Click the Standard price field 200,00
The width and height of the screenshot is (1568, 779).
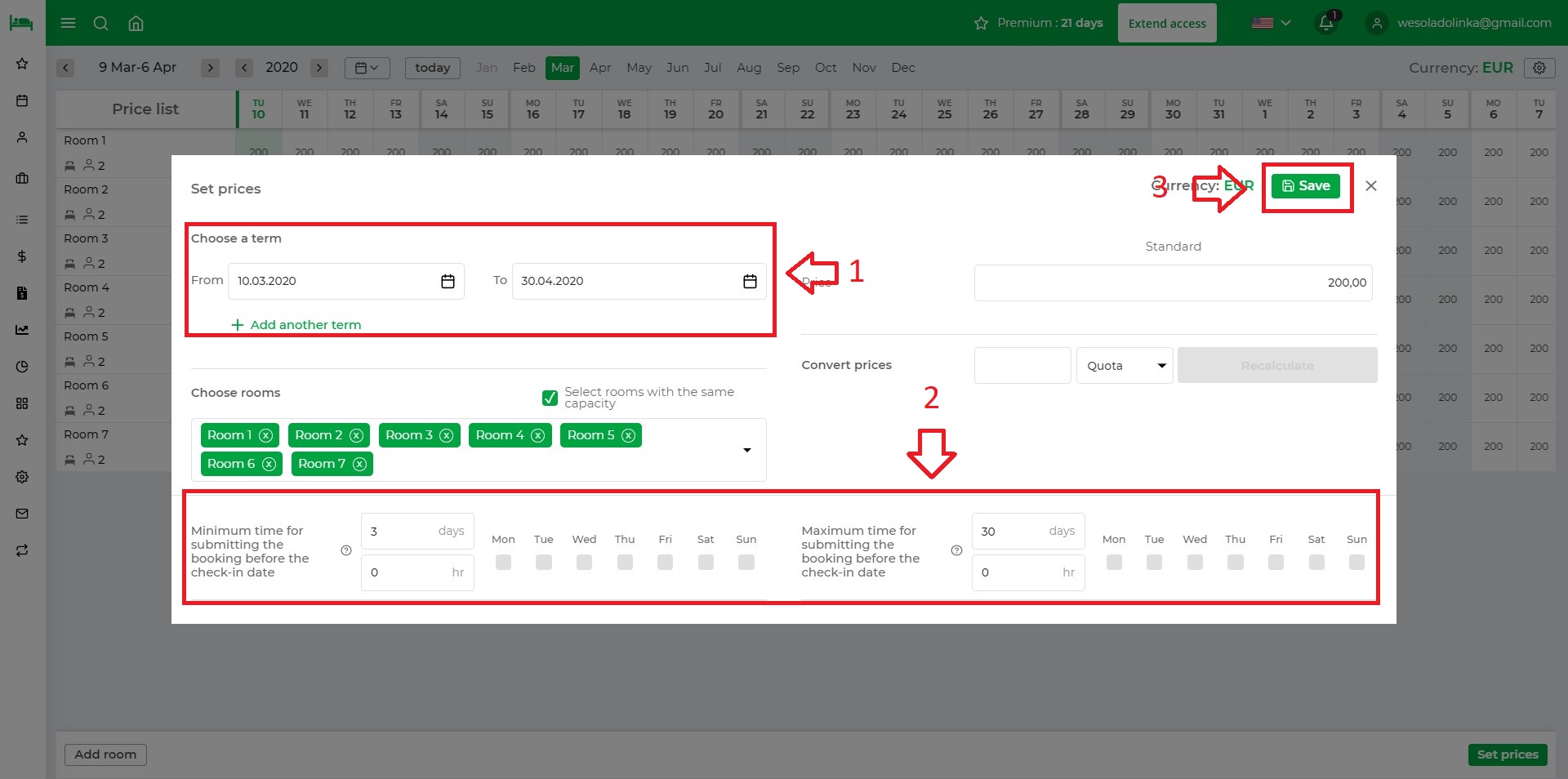(x=1173, y=283)
